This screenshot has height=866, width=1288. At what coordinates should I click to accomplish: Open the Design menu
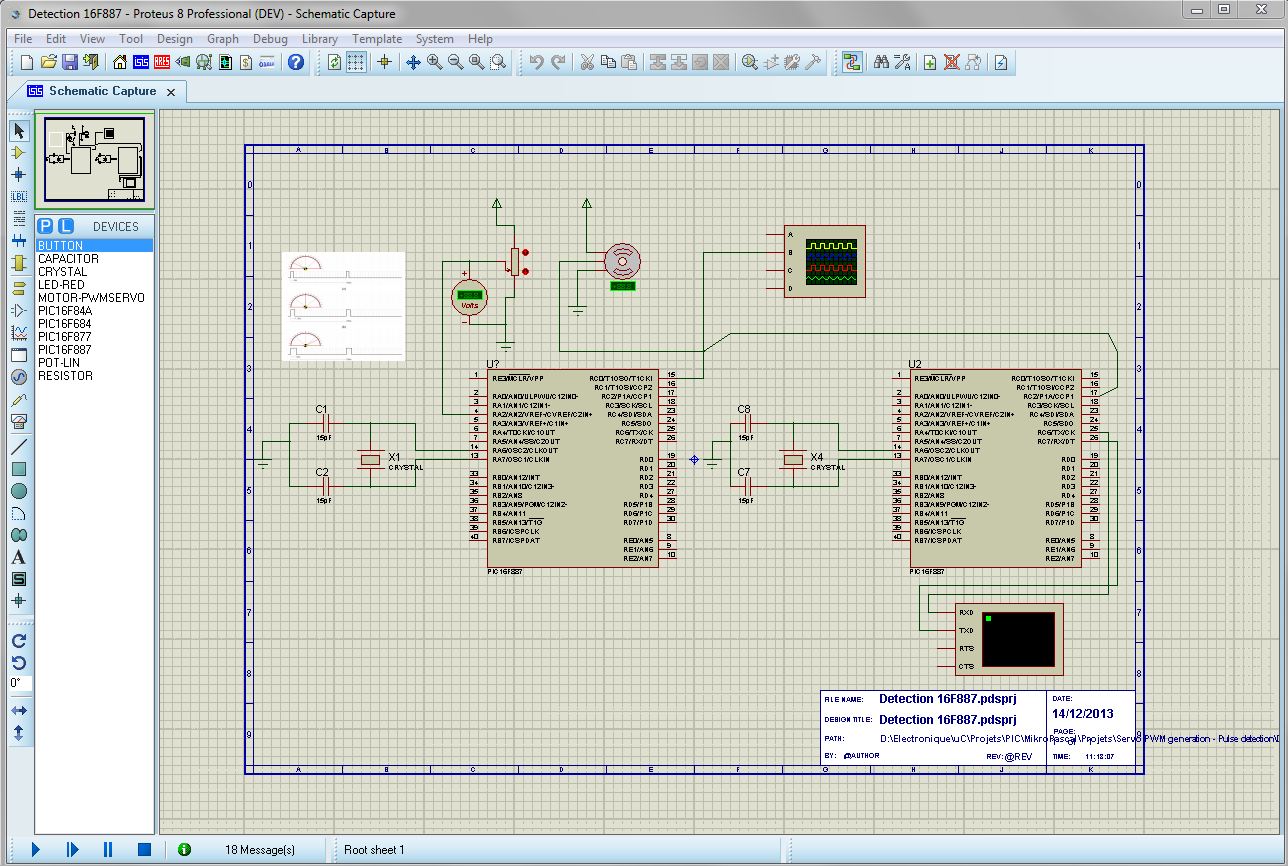click(x=174, y=39)
